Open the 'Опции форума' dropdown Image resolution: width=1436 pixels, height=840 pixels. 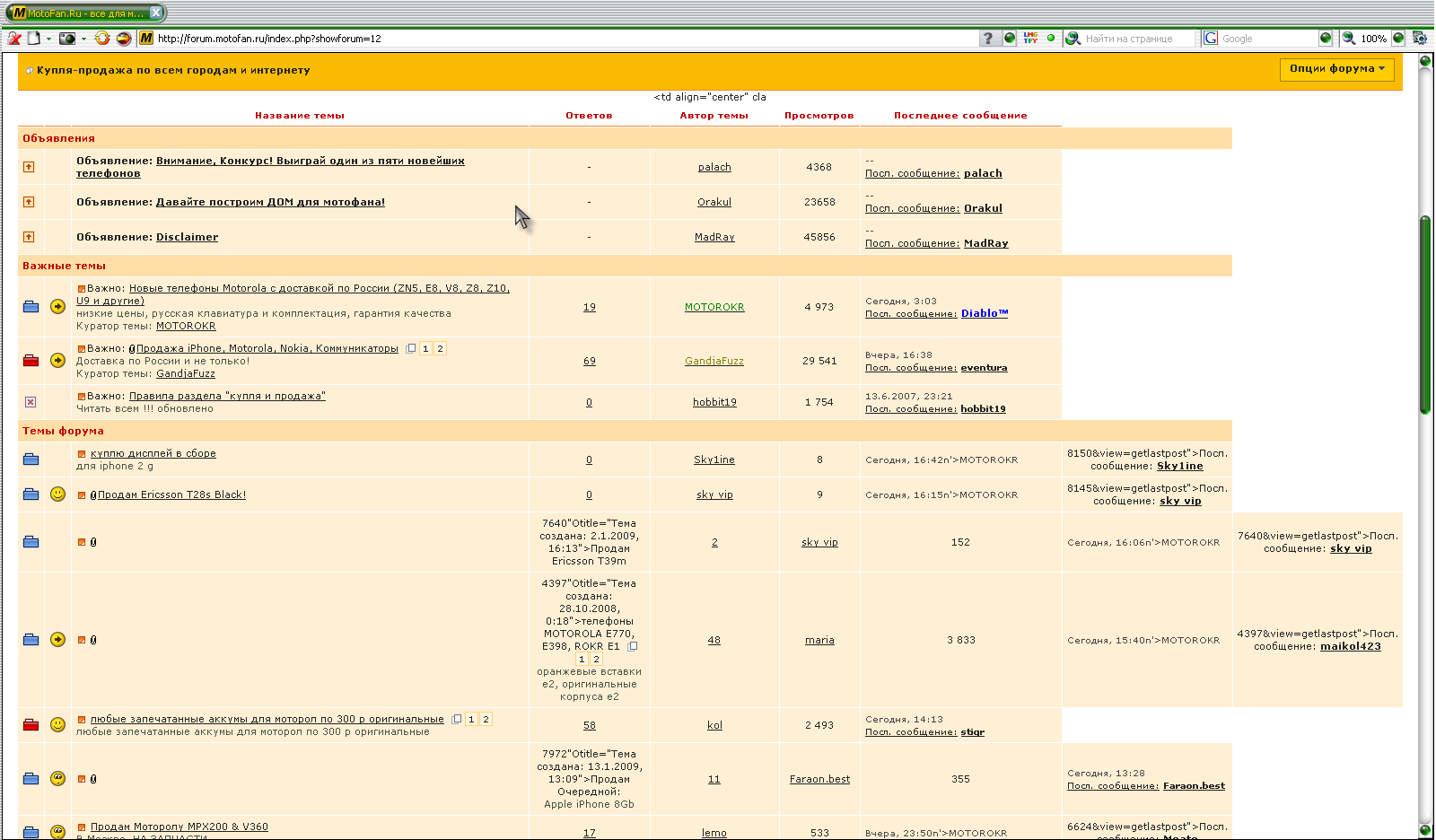1336,69
